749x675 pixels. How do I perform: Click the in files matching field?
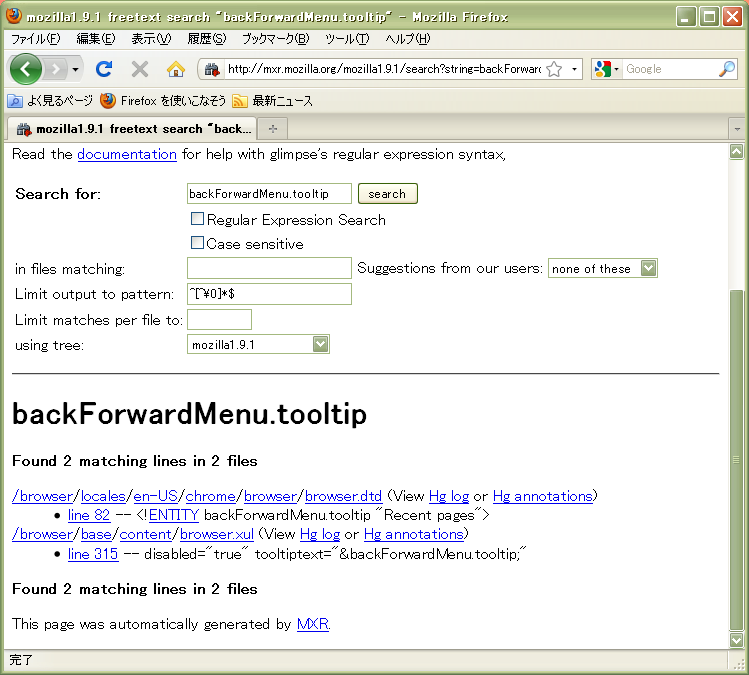(269, 268)
